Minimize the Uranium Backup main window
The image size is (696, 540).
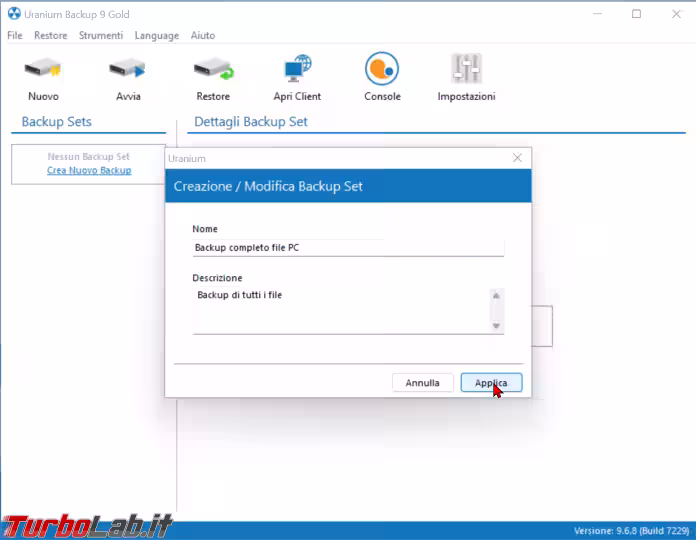point(597,14)
